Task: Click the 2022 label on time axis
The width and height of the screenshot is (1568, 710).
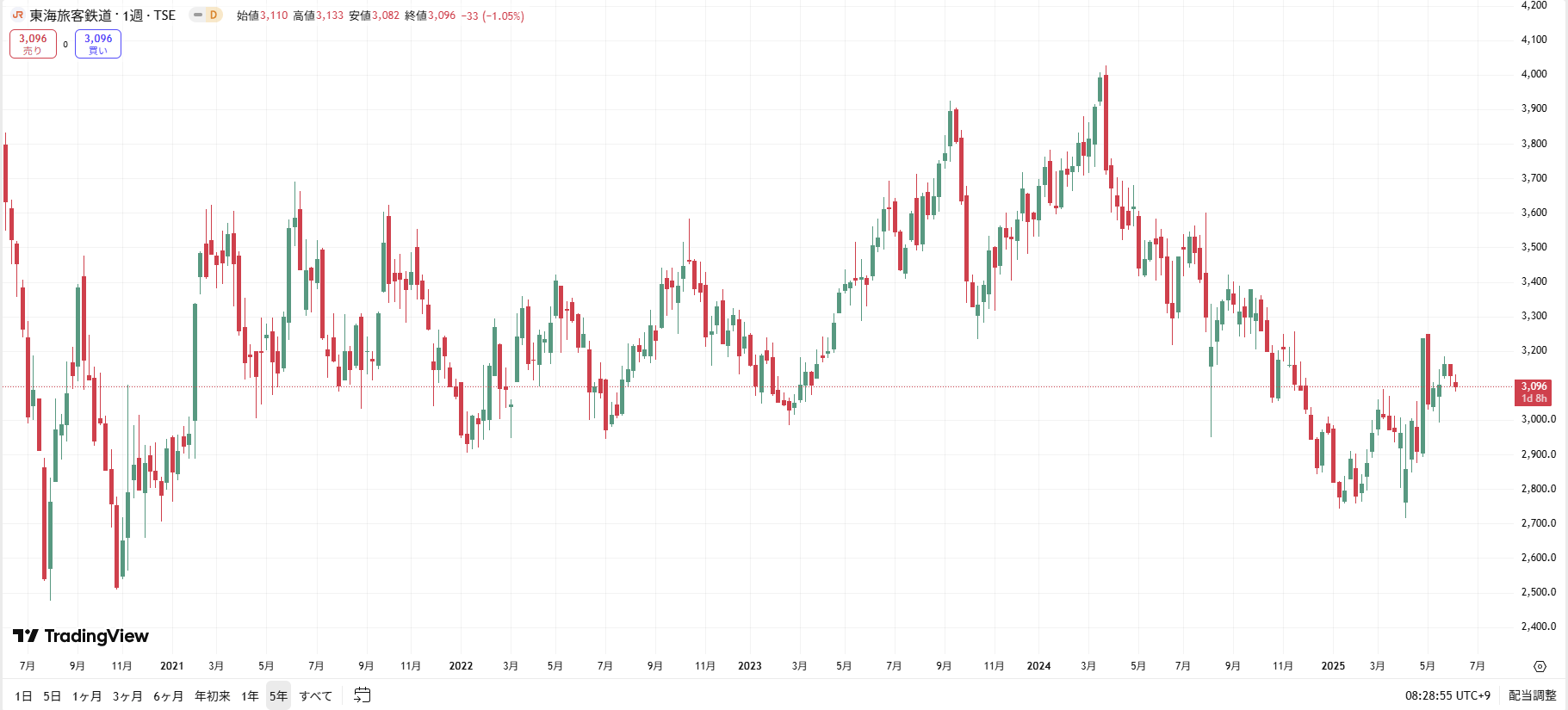Action: (461, 666)
